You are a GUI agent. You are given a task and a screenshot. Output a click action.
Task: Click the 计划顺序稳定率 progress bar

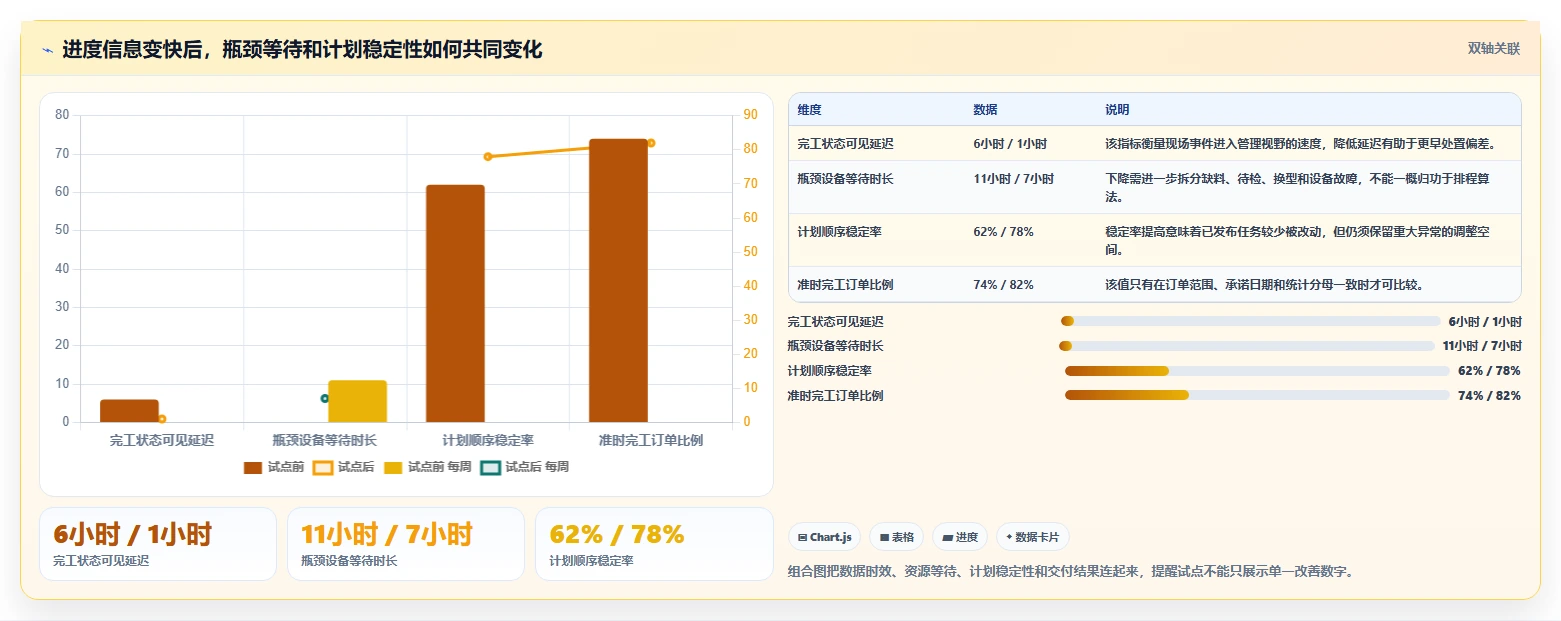(x=1257, y=371)
